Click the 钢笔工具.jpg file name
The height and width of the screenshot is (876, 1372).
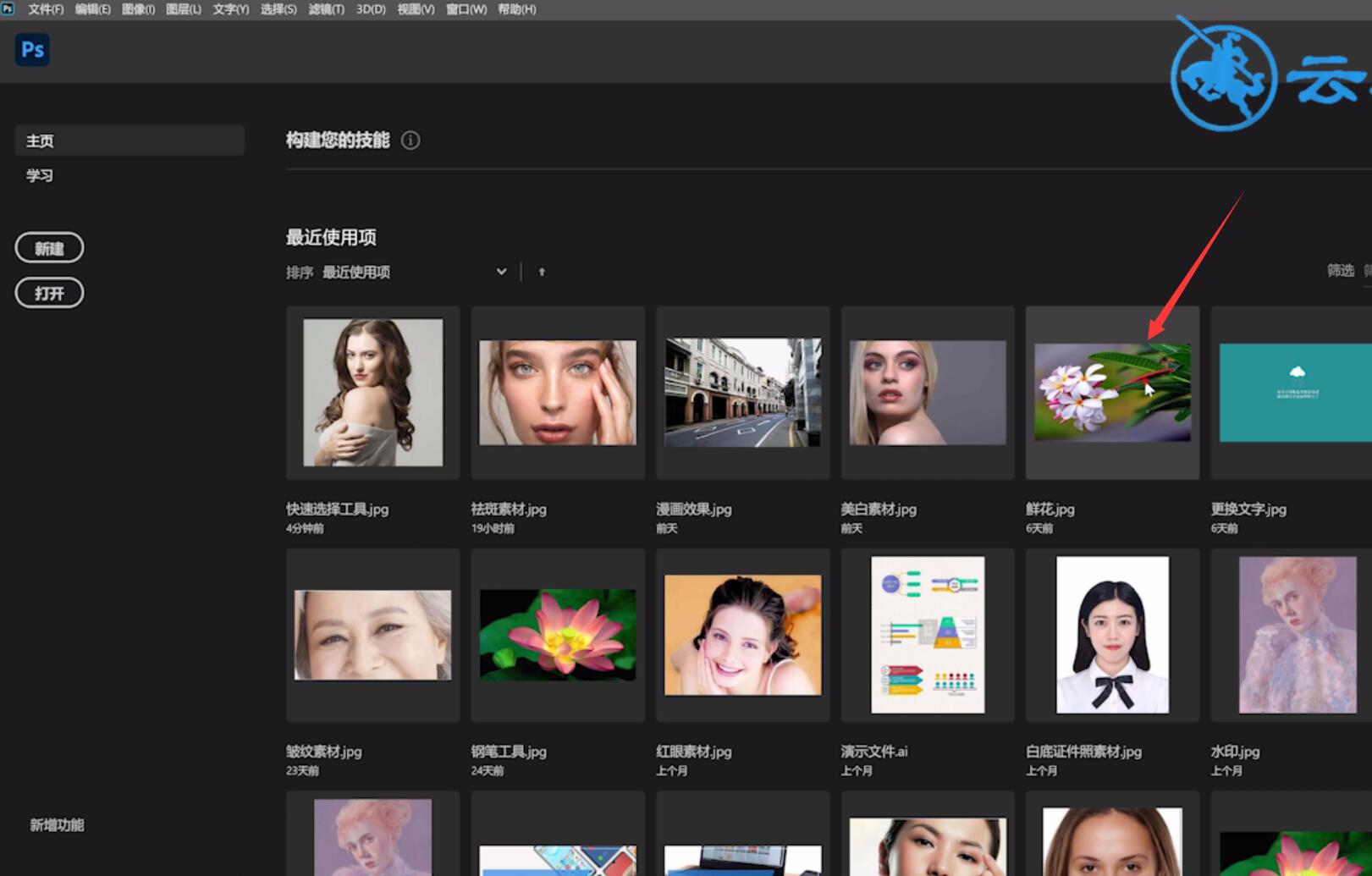click(509, 752)
